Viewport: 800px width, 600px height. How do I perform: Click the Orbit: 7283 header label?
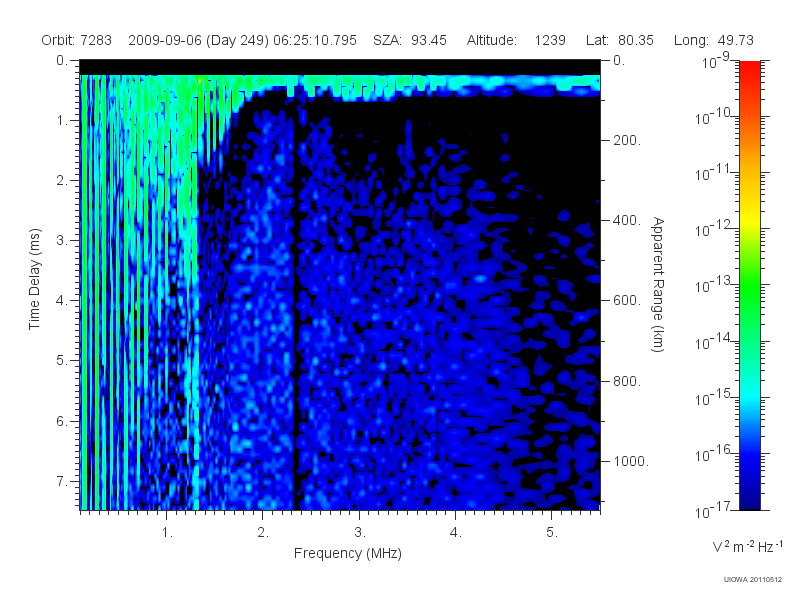click(x=77, y=40)
